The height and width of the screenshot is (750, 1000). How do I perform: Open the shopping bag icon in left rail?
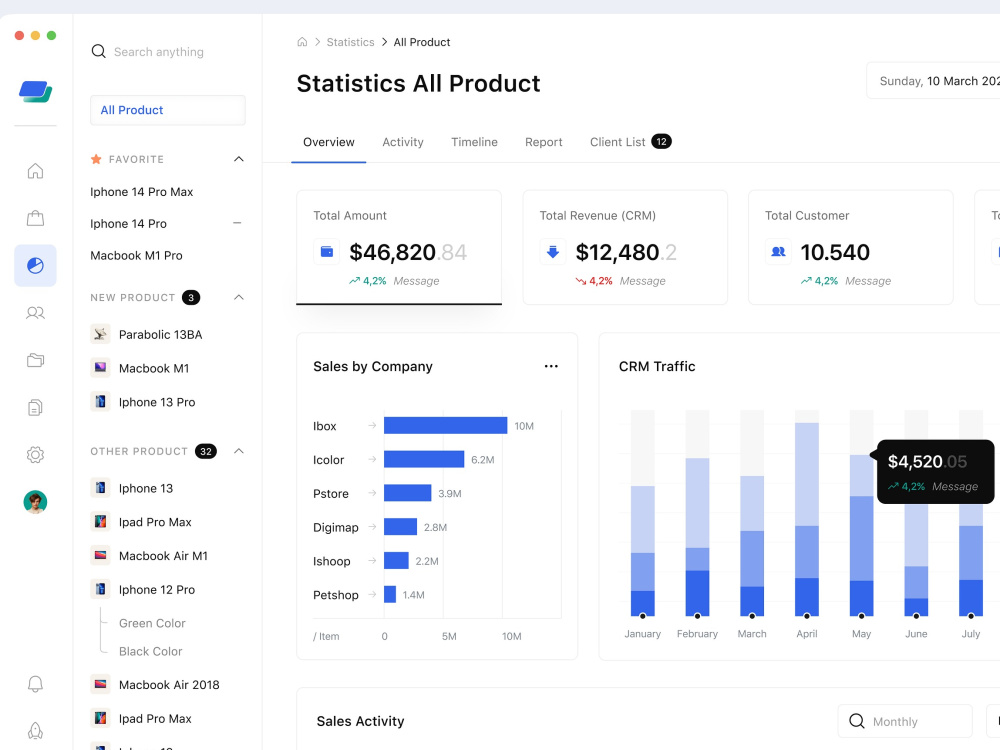(x=35, y=218)
